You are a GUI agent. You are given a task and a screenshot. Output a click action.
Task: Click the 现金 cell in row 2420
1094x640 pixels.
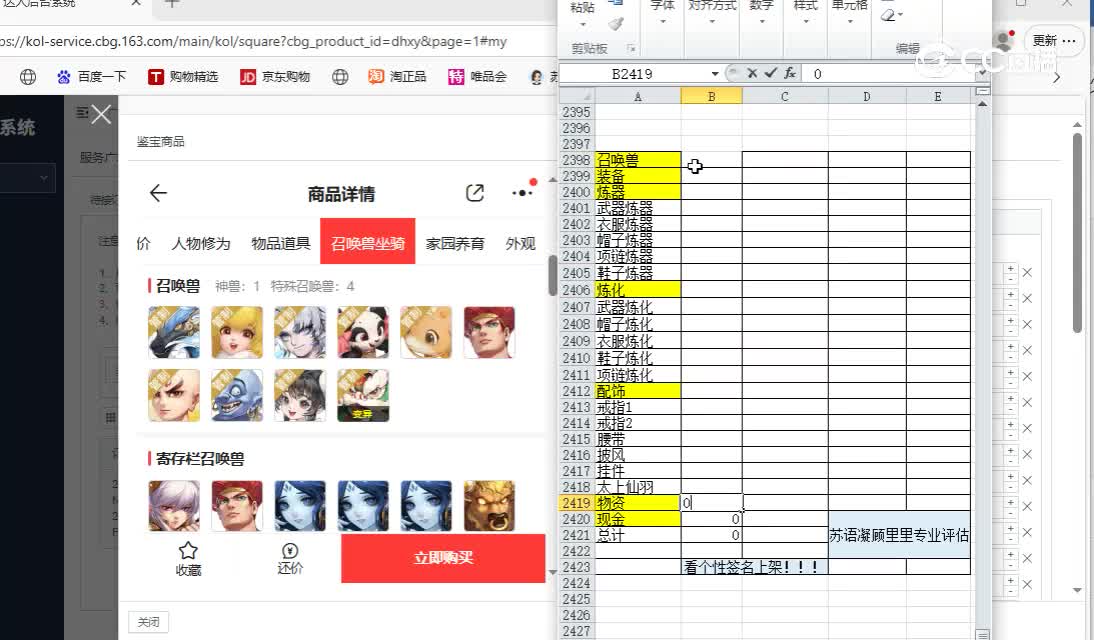638,519
